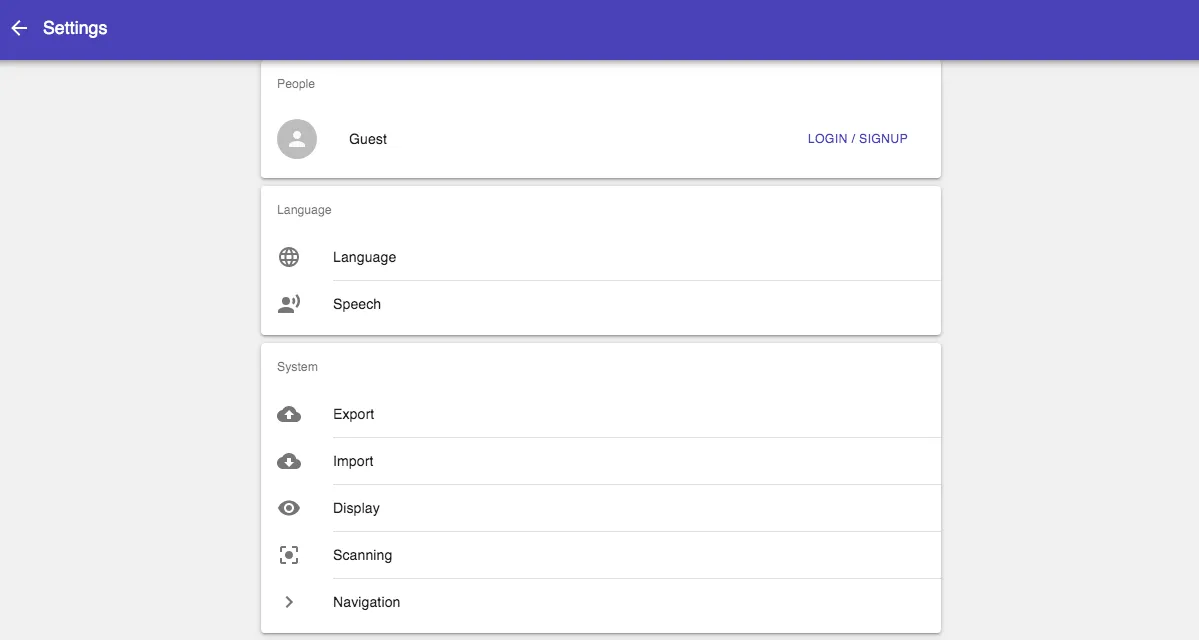
Task: Select the Export option
Action: (x=354, y=414)
